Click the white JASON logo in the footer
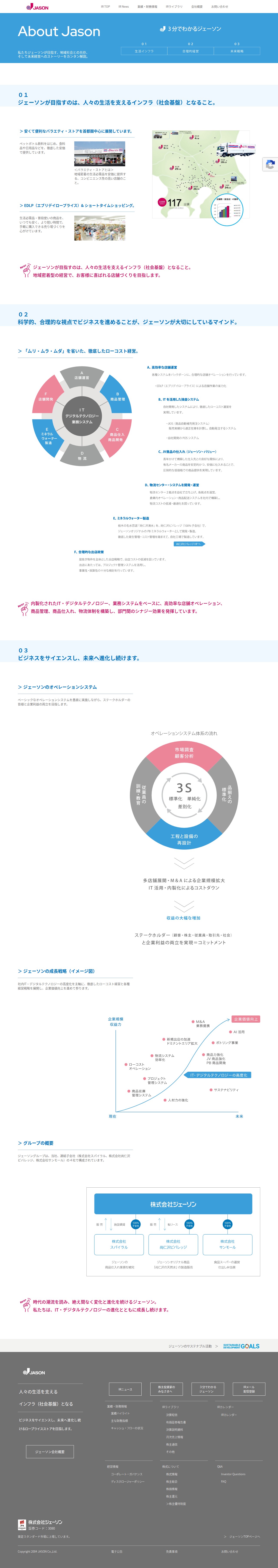The height and width of the screenshot is (1568, 278). (x=34, y=1371)
